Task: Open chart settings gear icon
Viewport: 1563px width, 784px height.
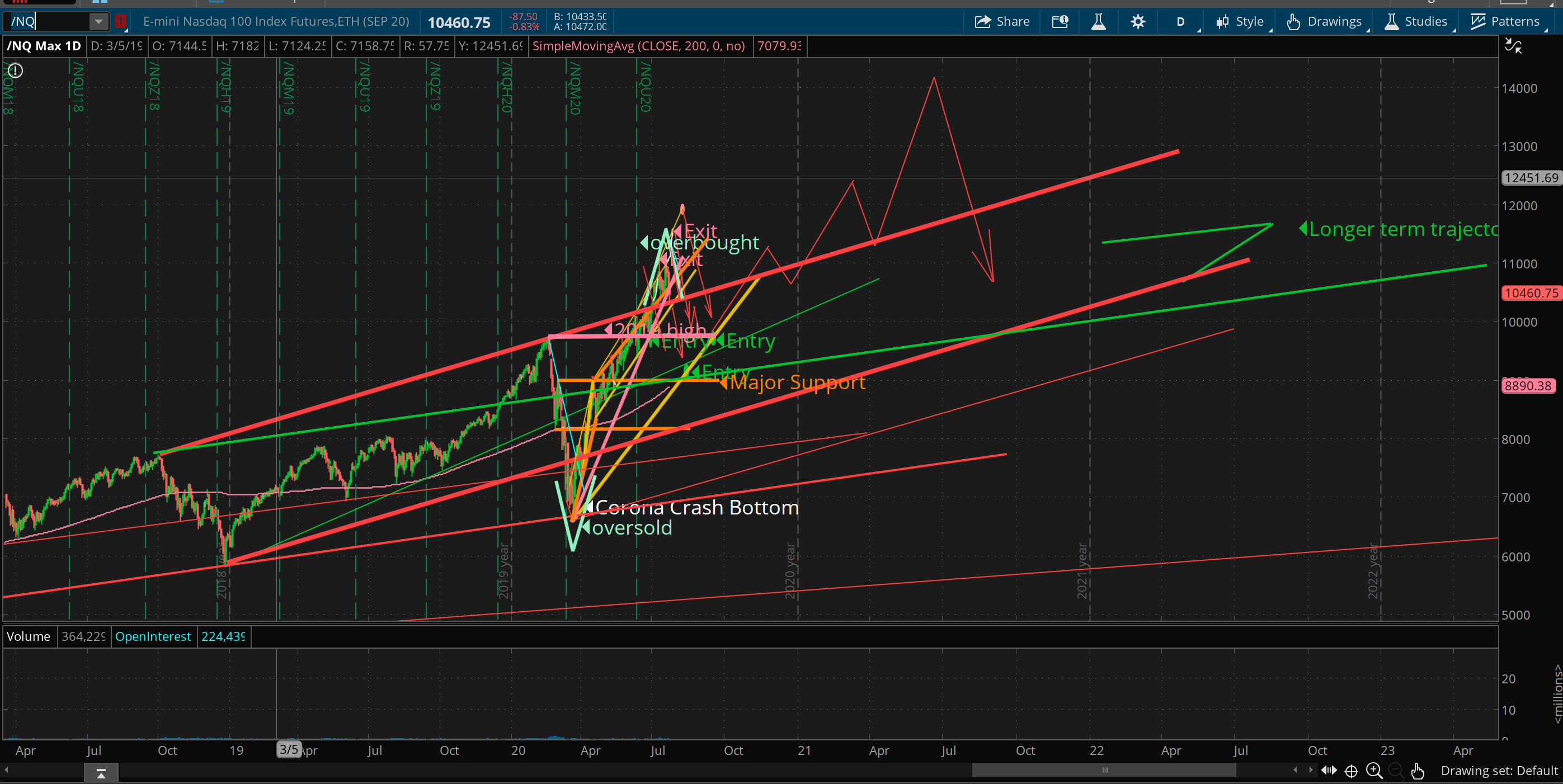Action: [x=1138, y=22]
